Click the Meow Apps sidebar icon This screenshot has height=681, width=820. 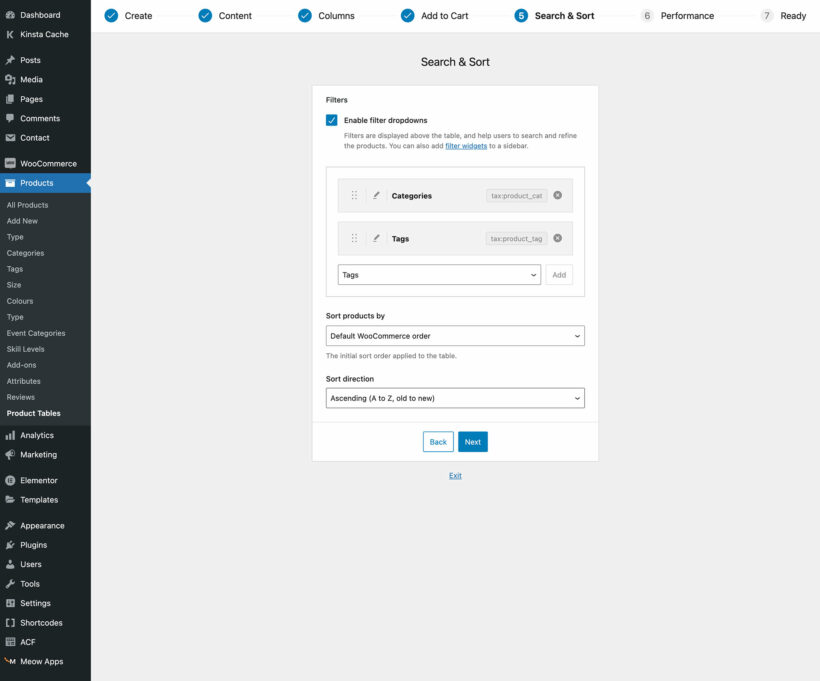(x=10, y=661)
